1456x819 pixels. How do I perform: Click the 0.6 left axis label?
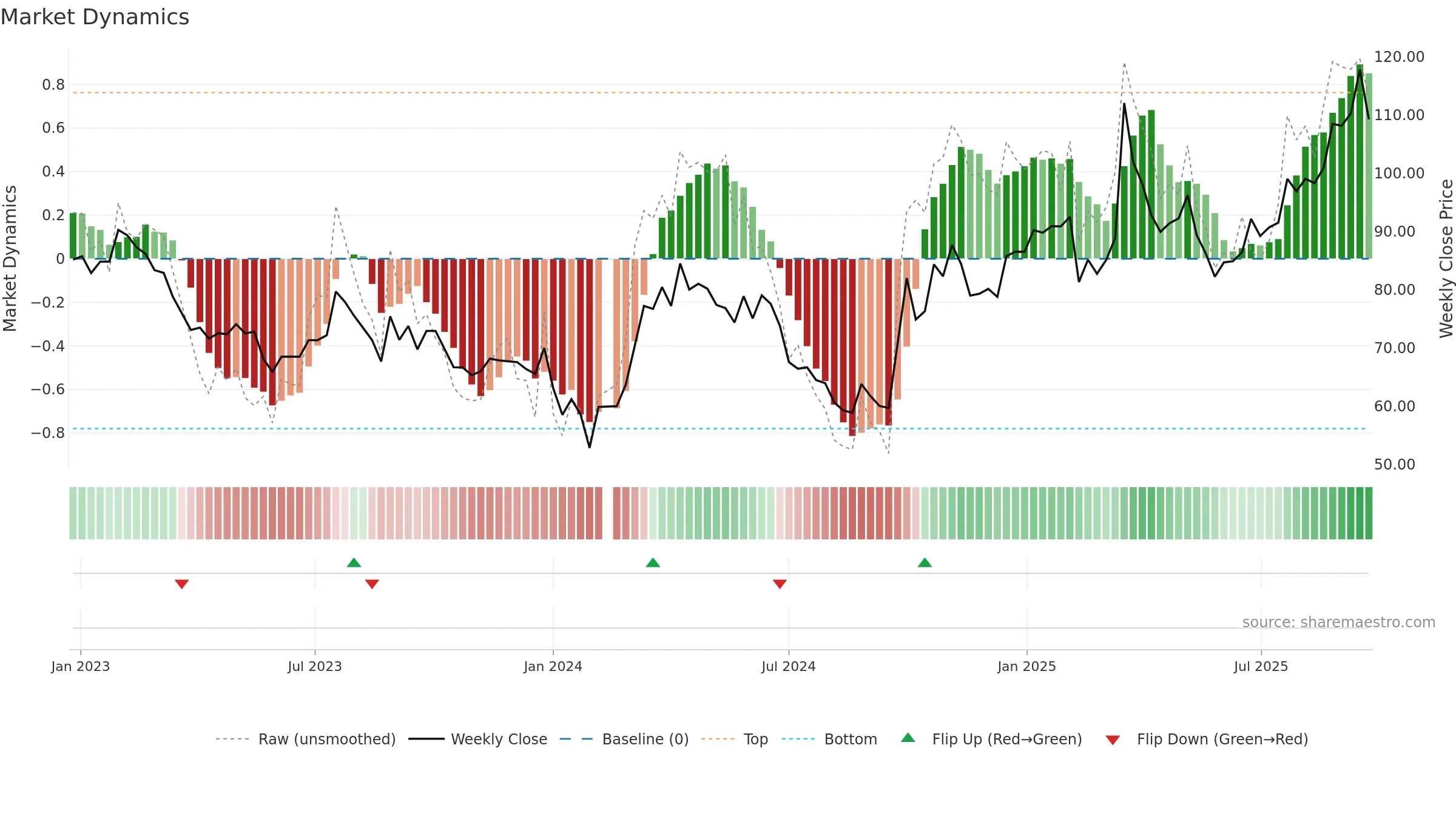click(x=53, y=128)
